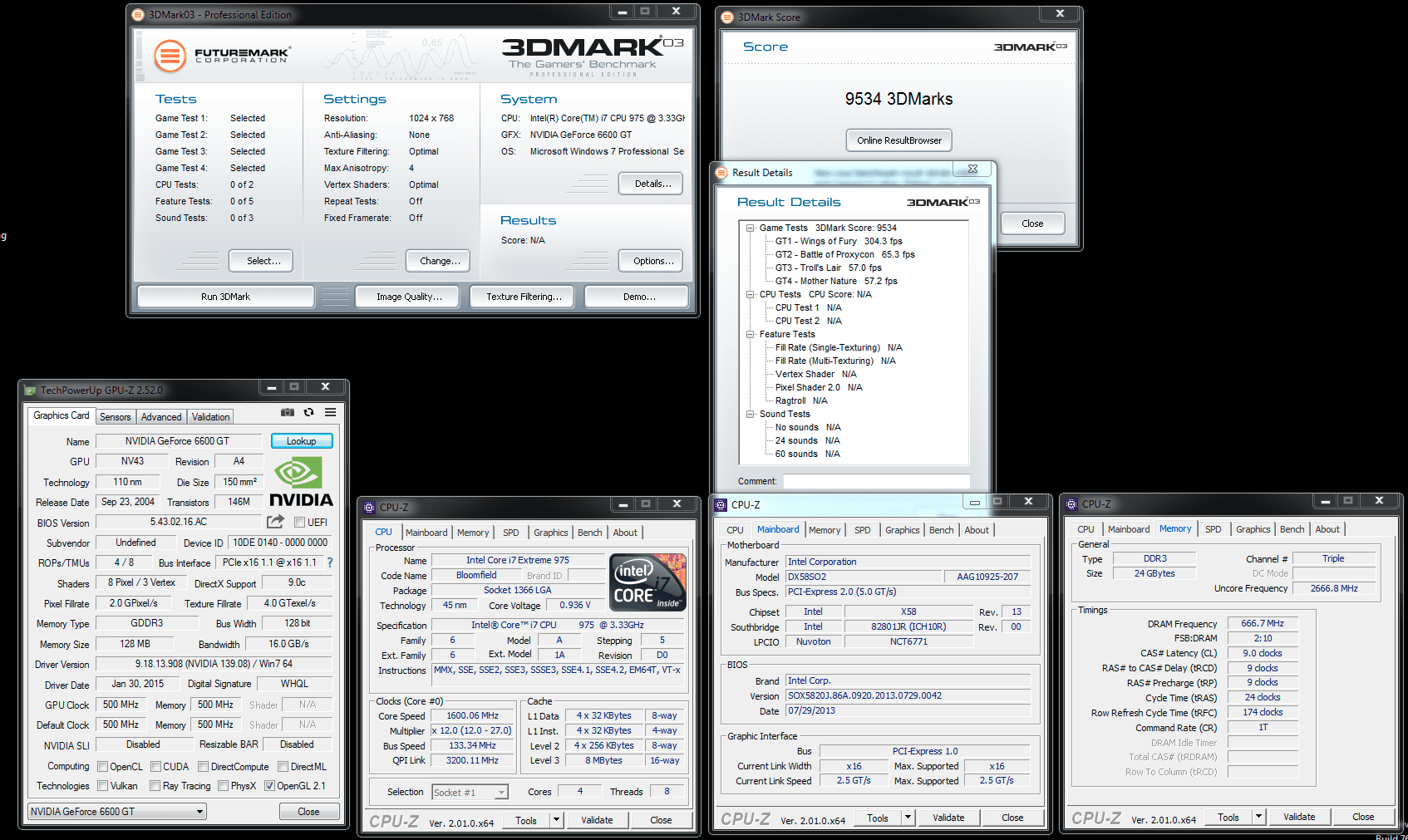This screenshot has width=1408, height=840.
Task: Click the system Details button
Action: click(652, 184)
